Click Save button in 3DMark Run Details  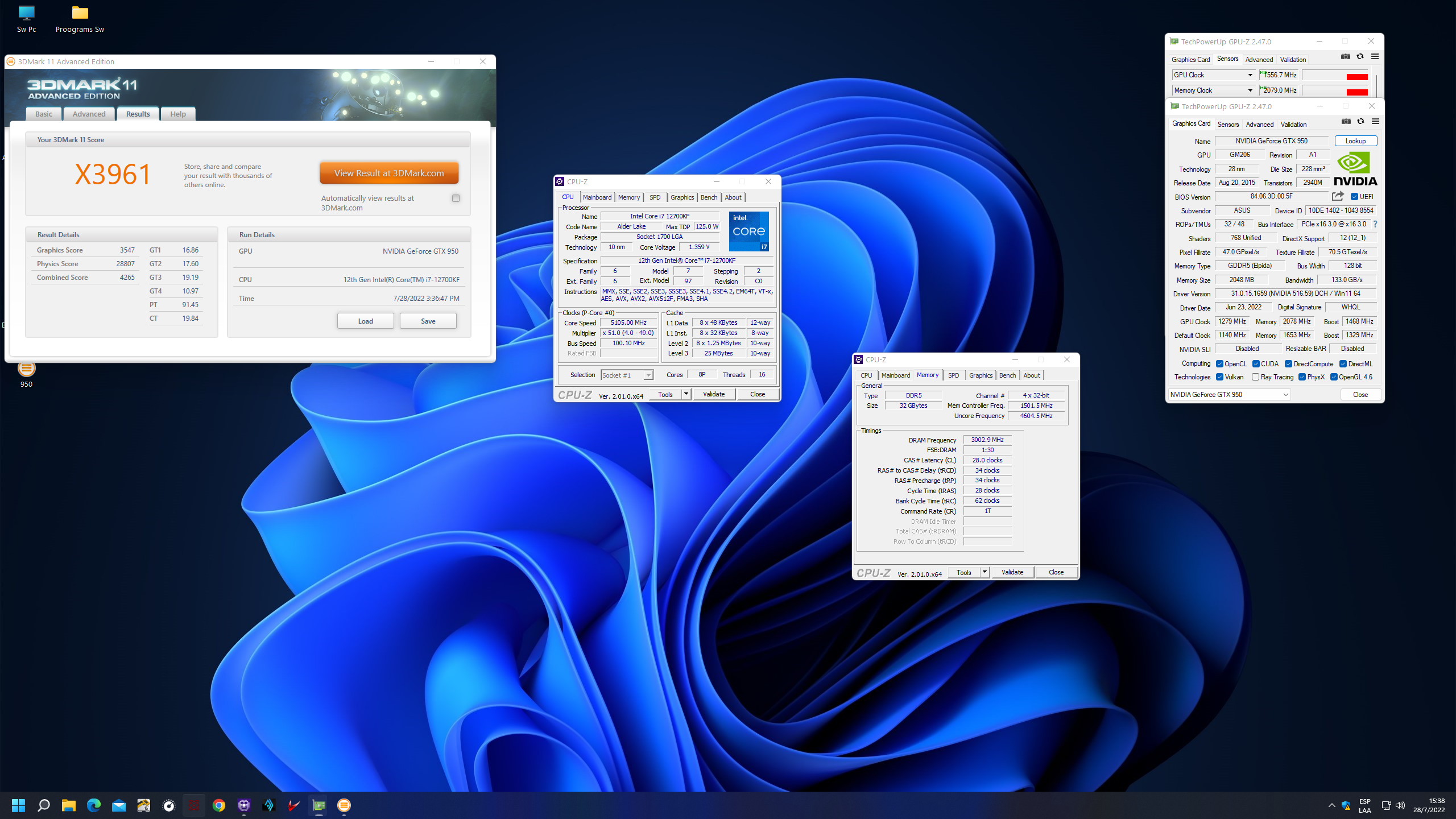pyautogui.click(x=428, y=321)
